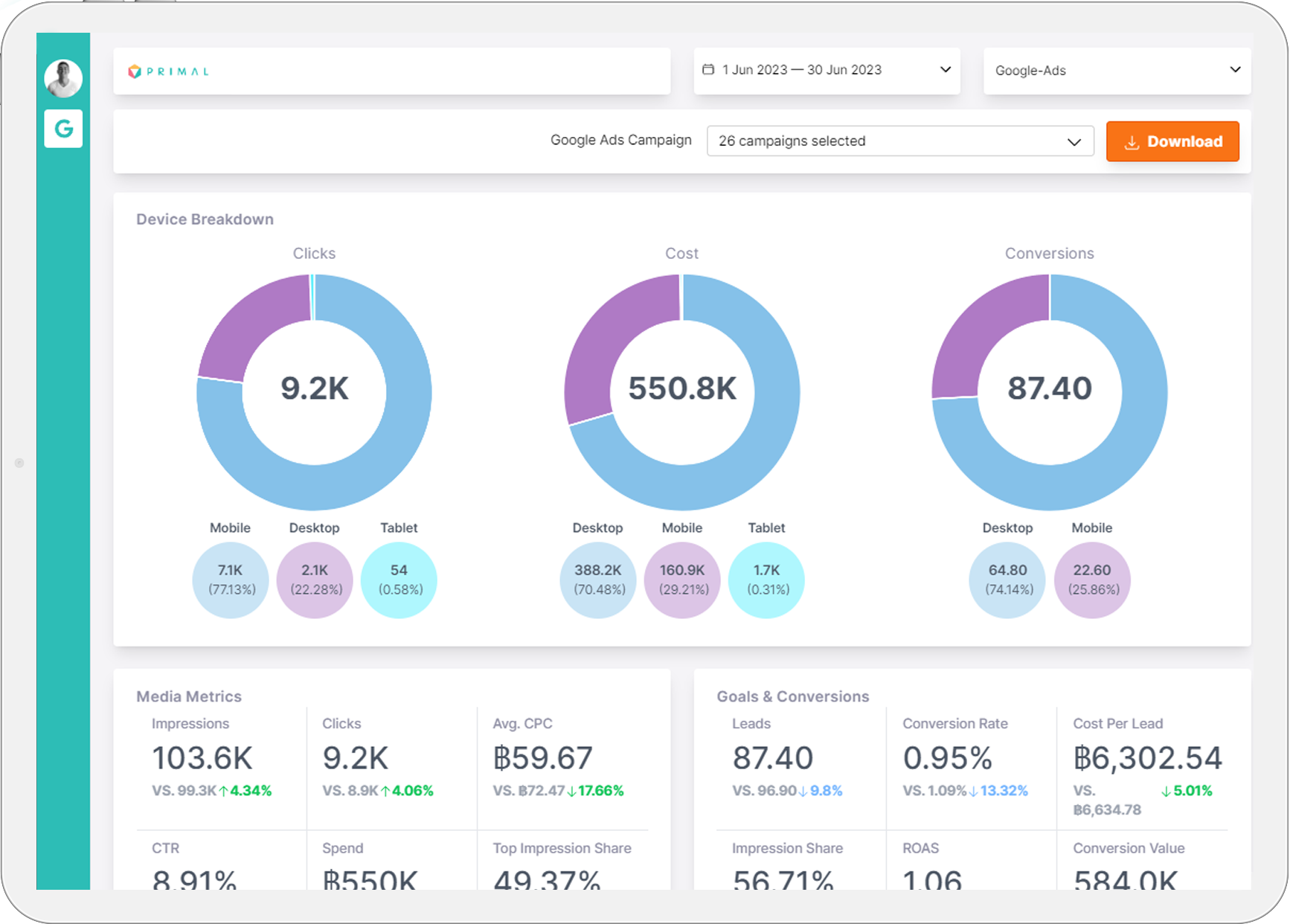Click the purple mobile segment of Conversions donut
This screenshot has height=924, width=1290.
pyautogui.click(x=982, y=335)
